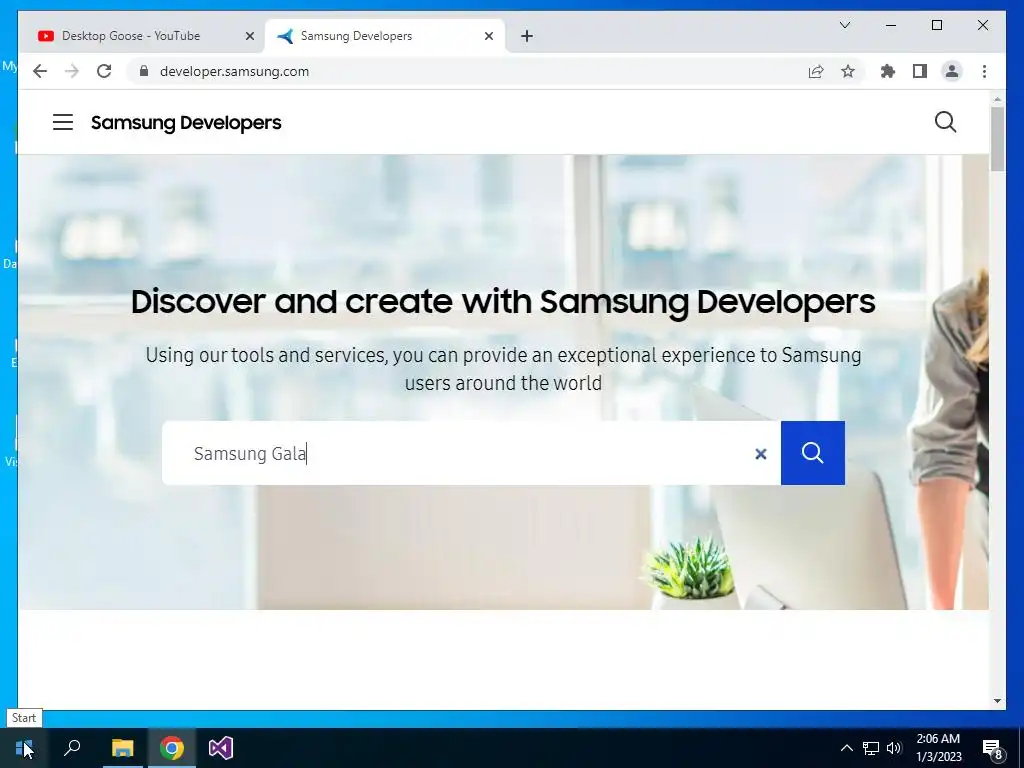The image size is (1024, 768).
Task: Show hidden tray icons chevron
Action: pyautogui.click(x=846, y=748)
